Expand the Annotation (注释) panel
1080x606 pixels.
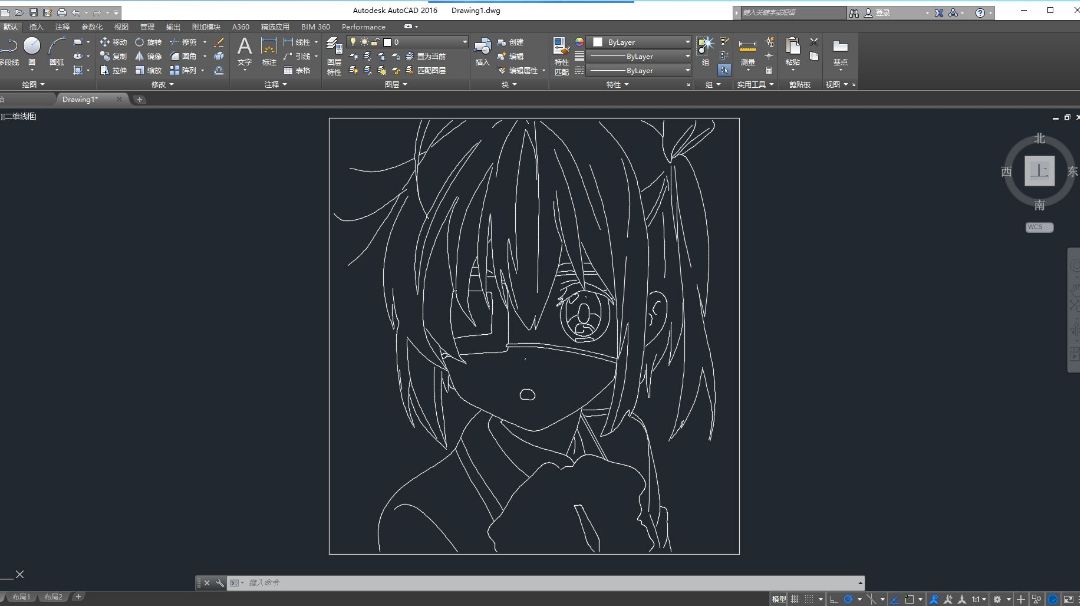276,85
